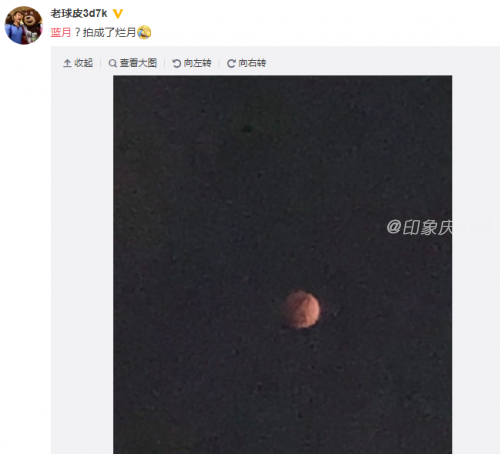500x454 pixels.
Task: Open the 蓝月 topic hashtag link
Action: pyautogui.click(x=61, y=32)
